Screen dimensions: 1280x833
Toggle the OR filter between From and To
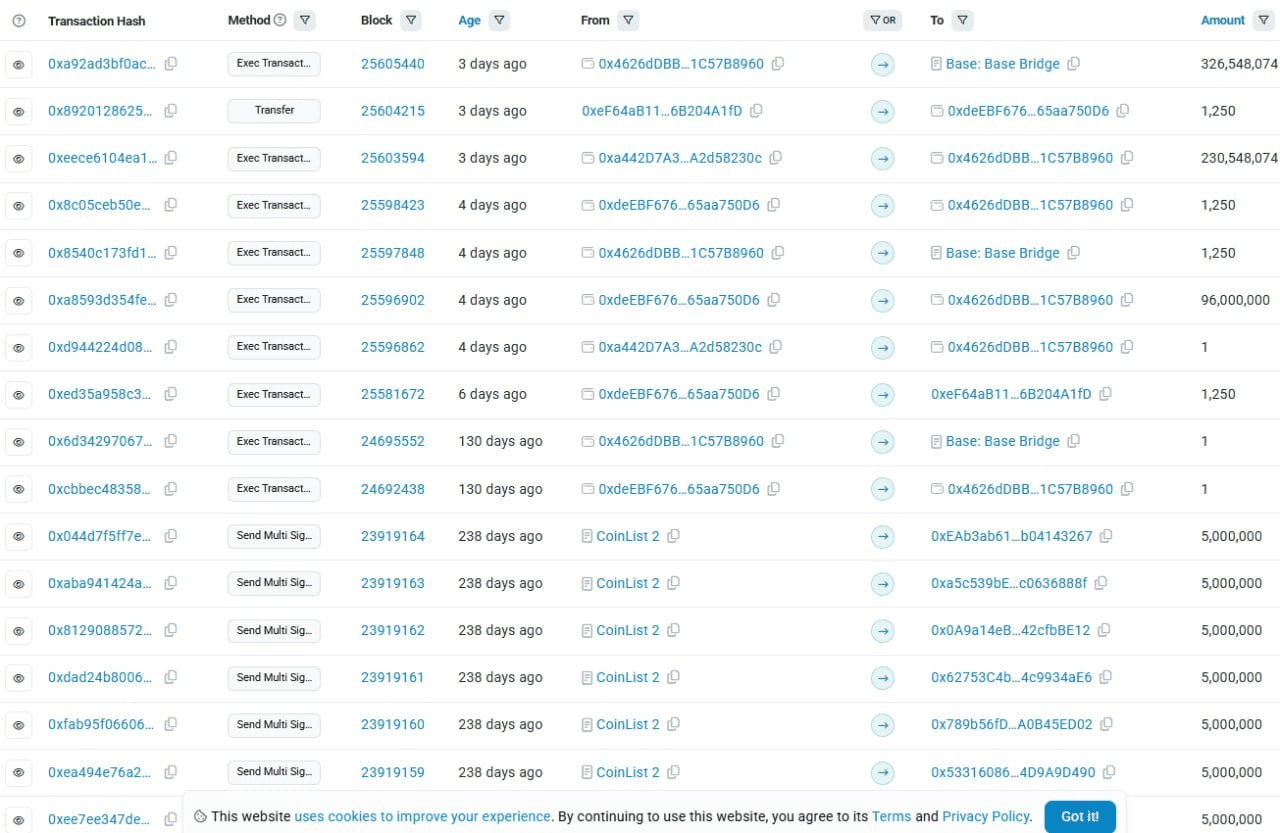pos(882,20)
